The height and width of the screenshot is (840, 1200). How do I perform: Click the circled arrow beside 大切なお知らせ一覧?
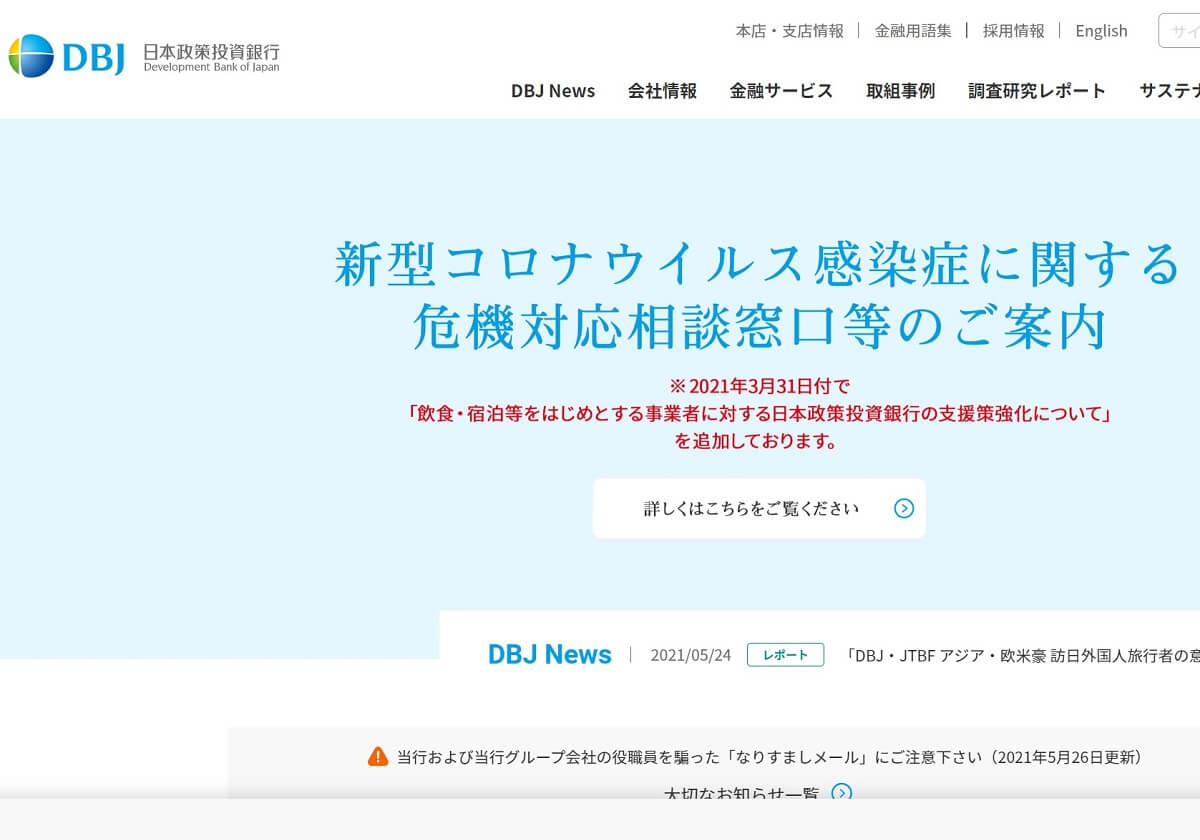coord(841,794)
